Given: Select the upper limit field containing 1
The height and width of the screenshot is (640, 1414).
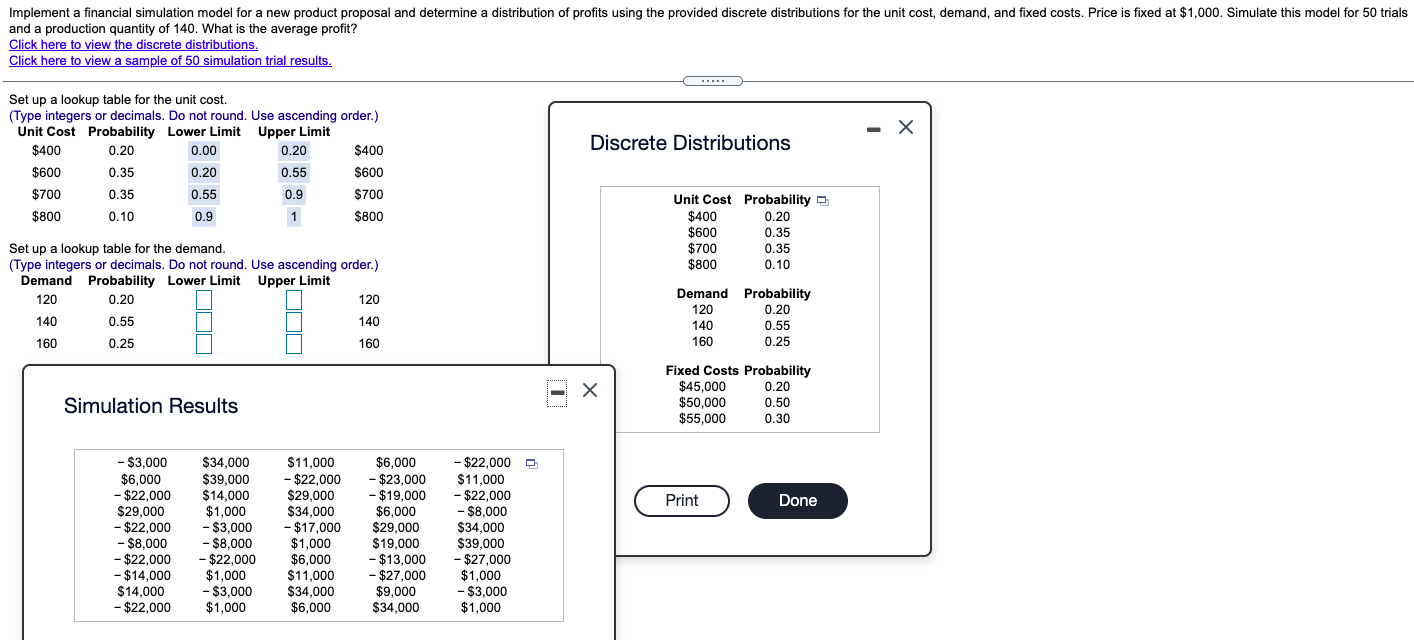Looking at the screenshot, I should pyautogui.click(x=292, y=216).
